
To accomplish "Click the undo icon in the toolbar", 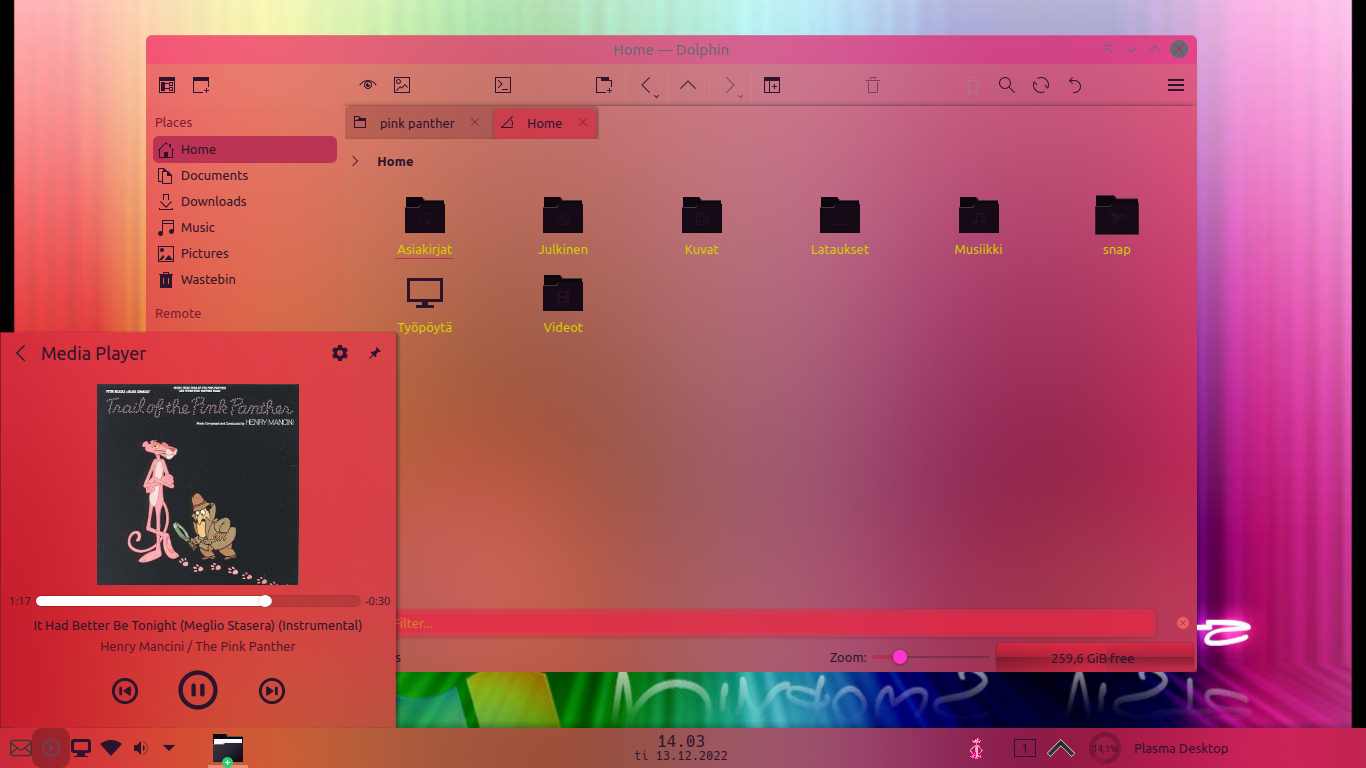I will coord(1074,85).
